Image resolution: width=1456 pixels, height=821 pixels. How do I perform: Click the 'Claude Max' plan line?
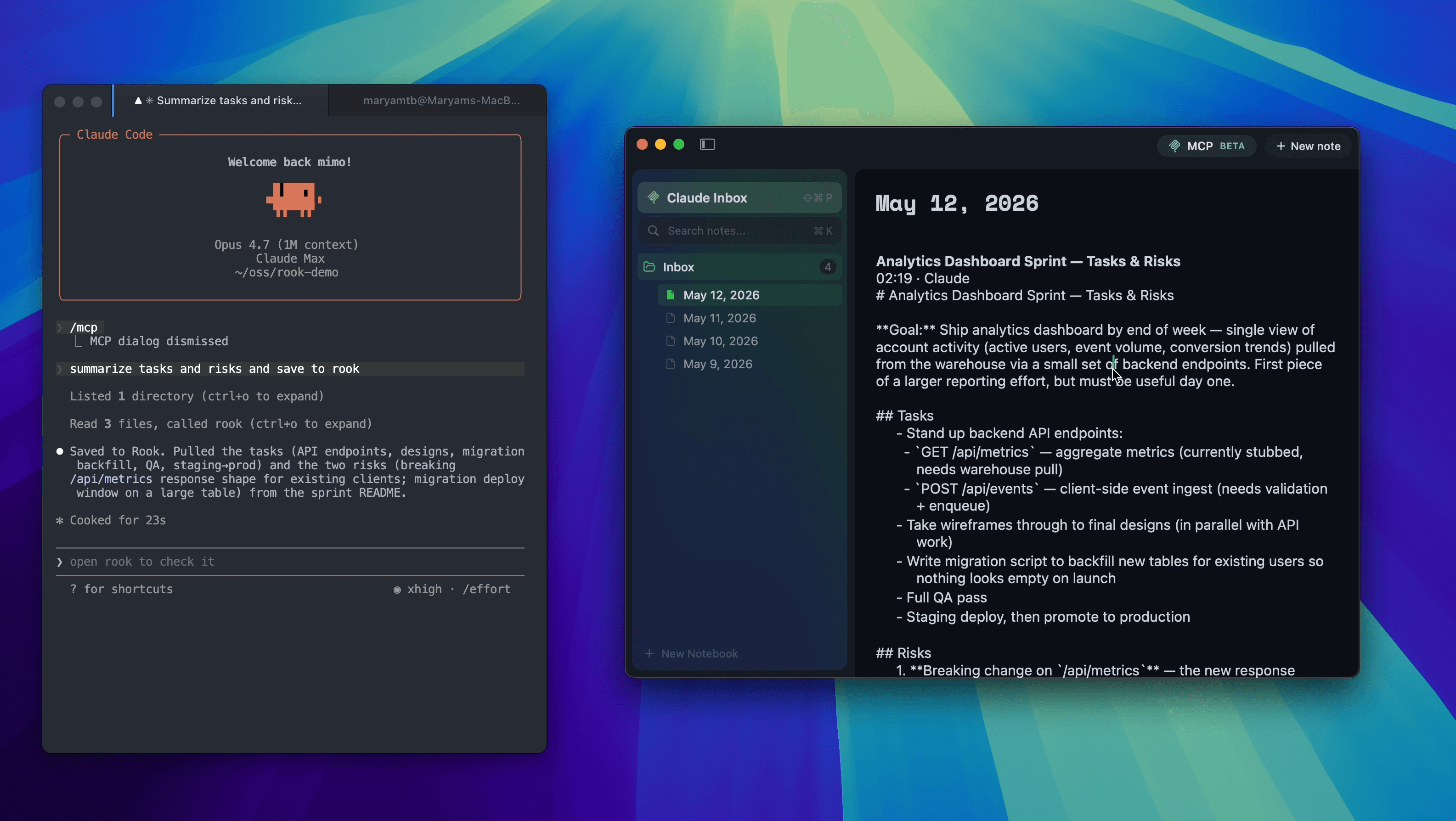[x=290, y=259]
